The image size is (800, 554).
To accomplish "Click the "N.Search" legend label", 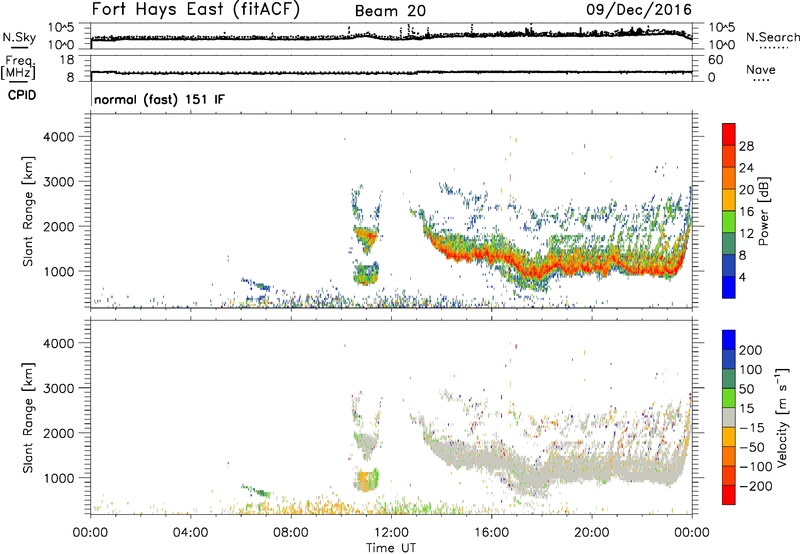I will [x=772, y=37].
